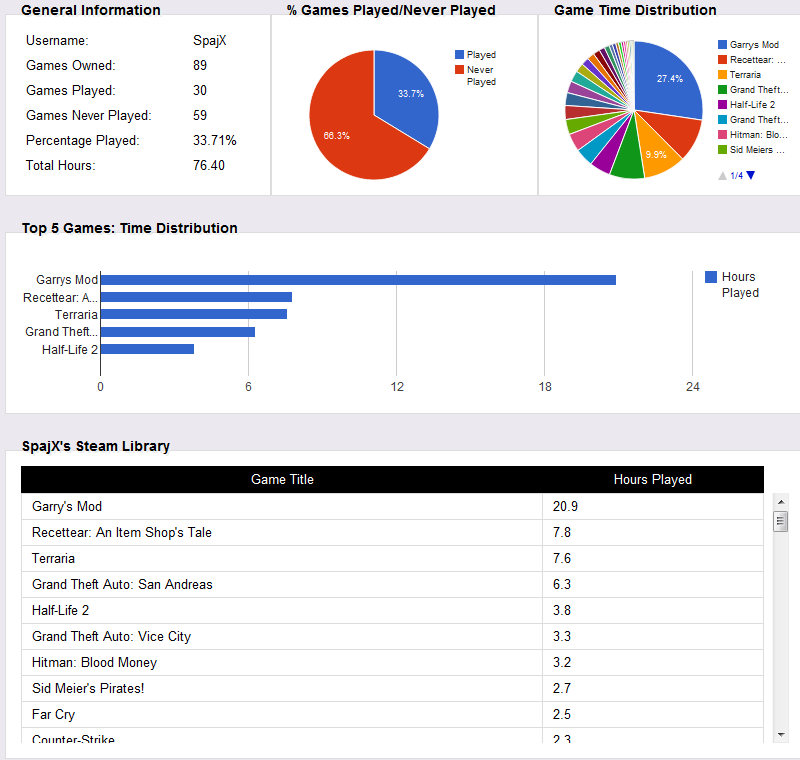Select the Far Cry table row
The width and height of the screenshot is (800, 760).
click(x=392, y=715)
